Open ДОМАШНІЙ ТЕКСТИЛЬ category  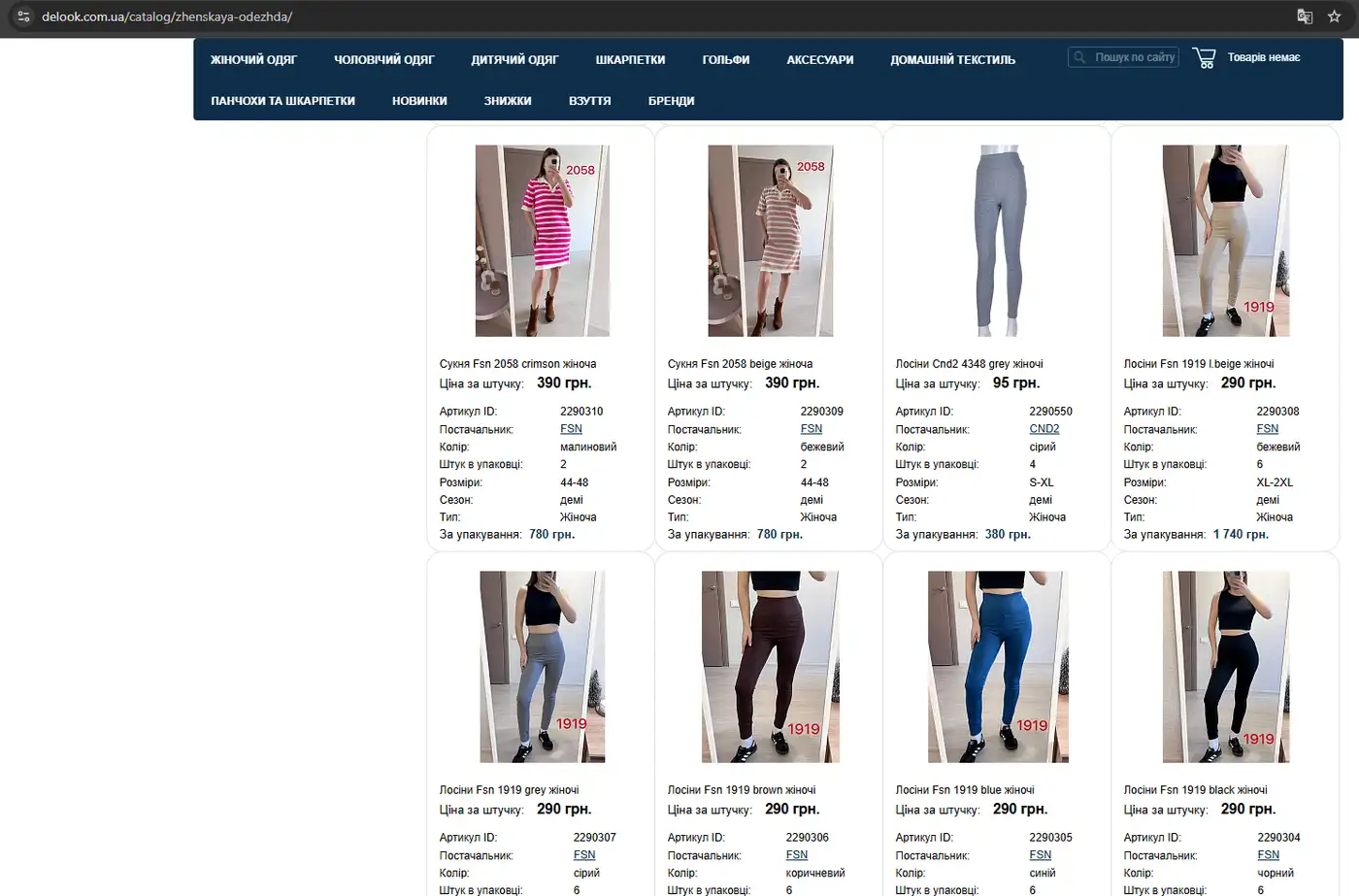pyautogui.click(x=953, y=60)
